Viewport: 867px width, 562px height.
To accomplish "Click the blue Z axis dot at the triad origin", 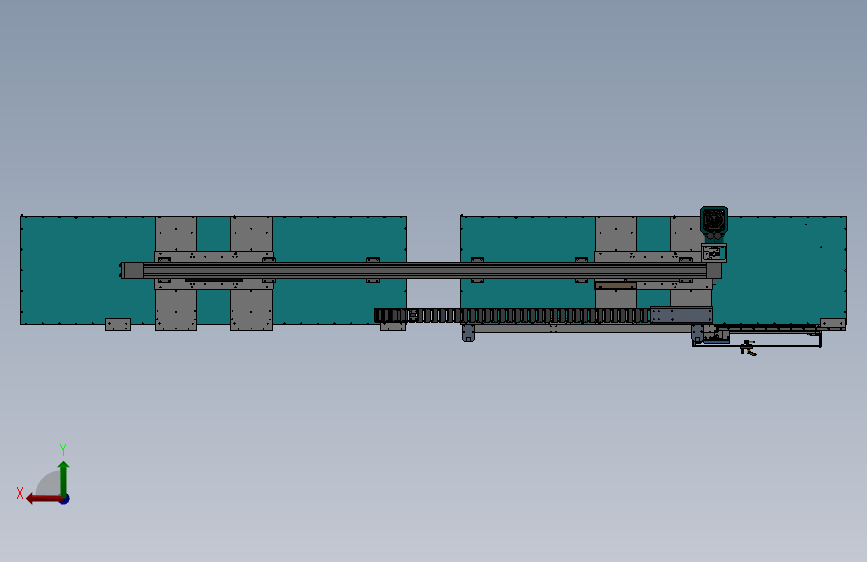I will click(65, 499).
